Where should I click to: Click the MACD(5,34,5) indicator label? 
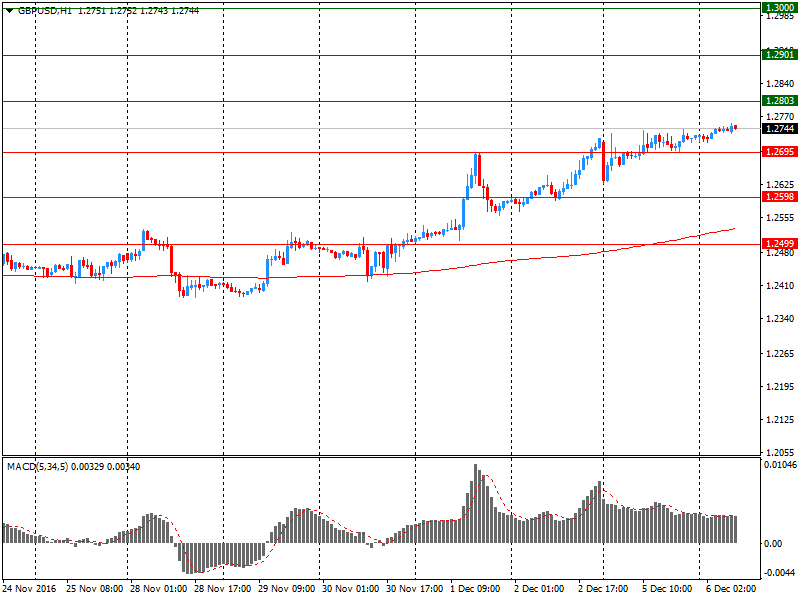[37, 467]
